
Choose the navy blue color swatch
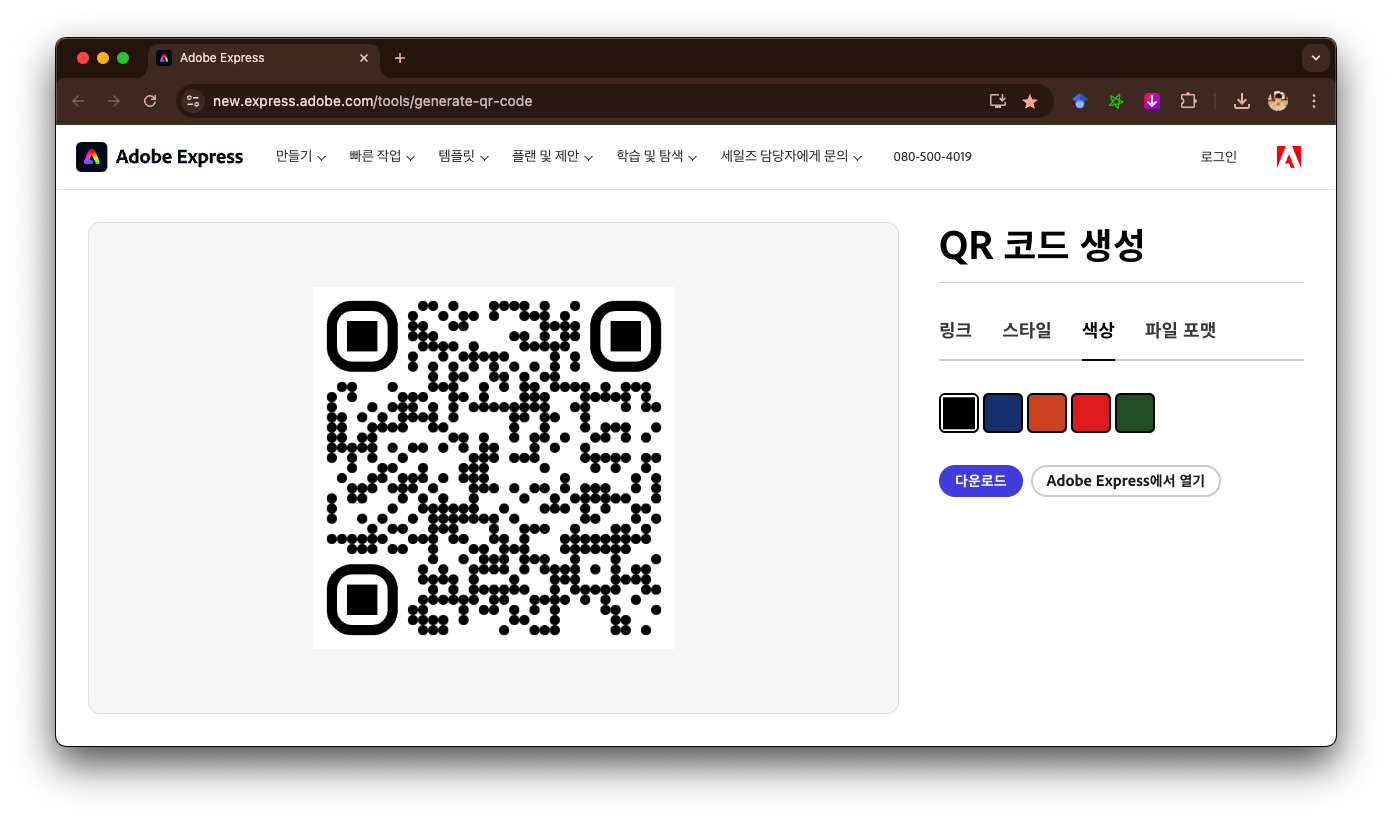[1003, 413]
